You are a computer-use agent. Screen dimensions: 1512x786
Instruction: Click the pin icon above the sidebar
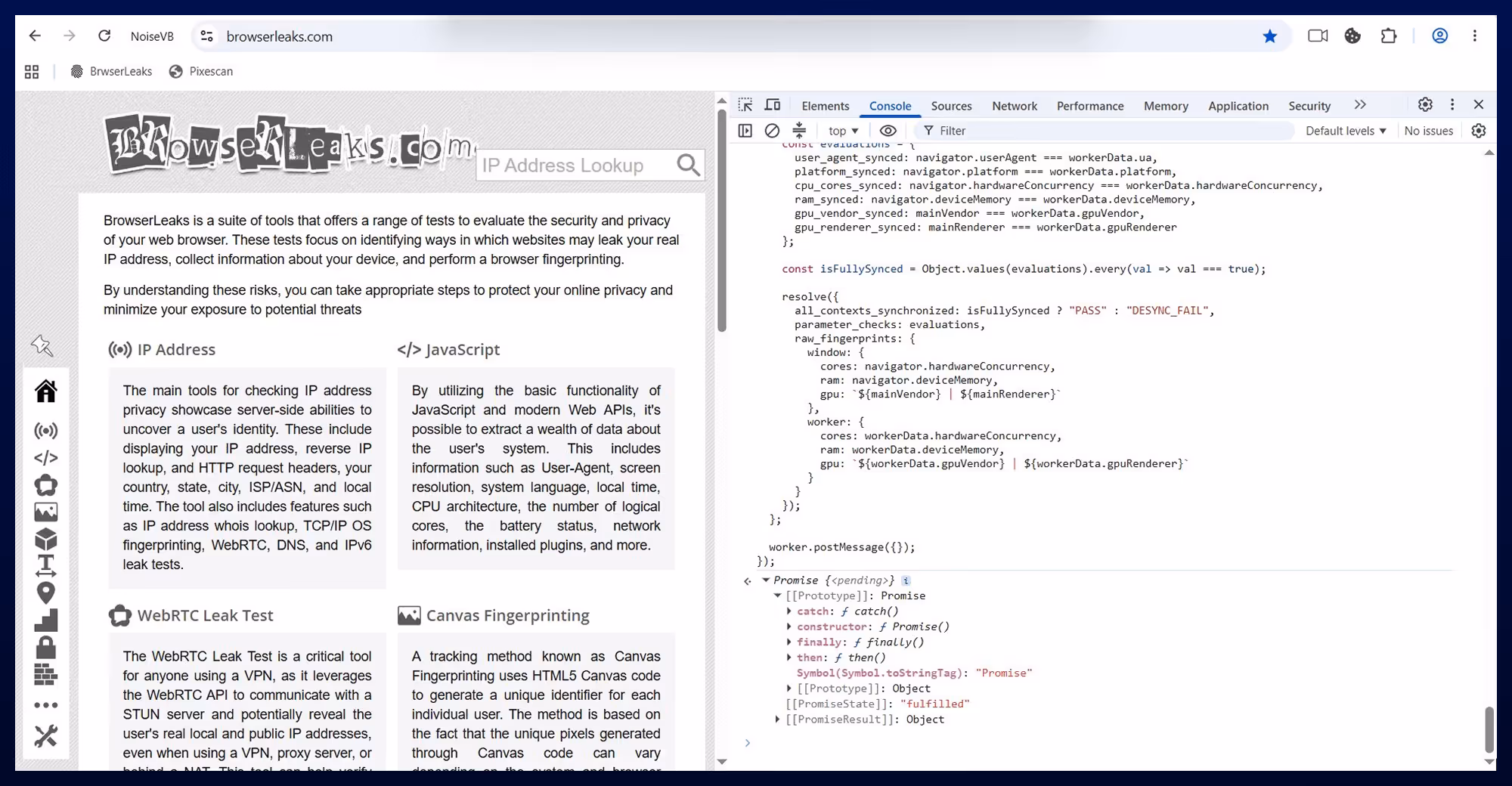click(42, 345)
